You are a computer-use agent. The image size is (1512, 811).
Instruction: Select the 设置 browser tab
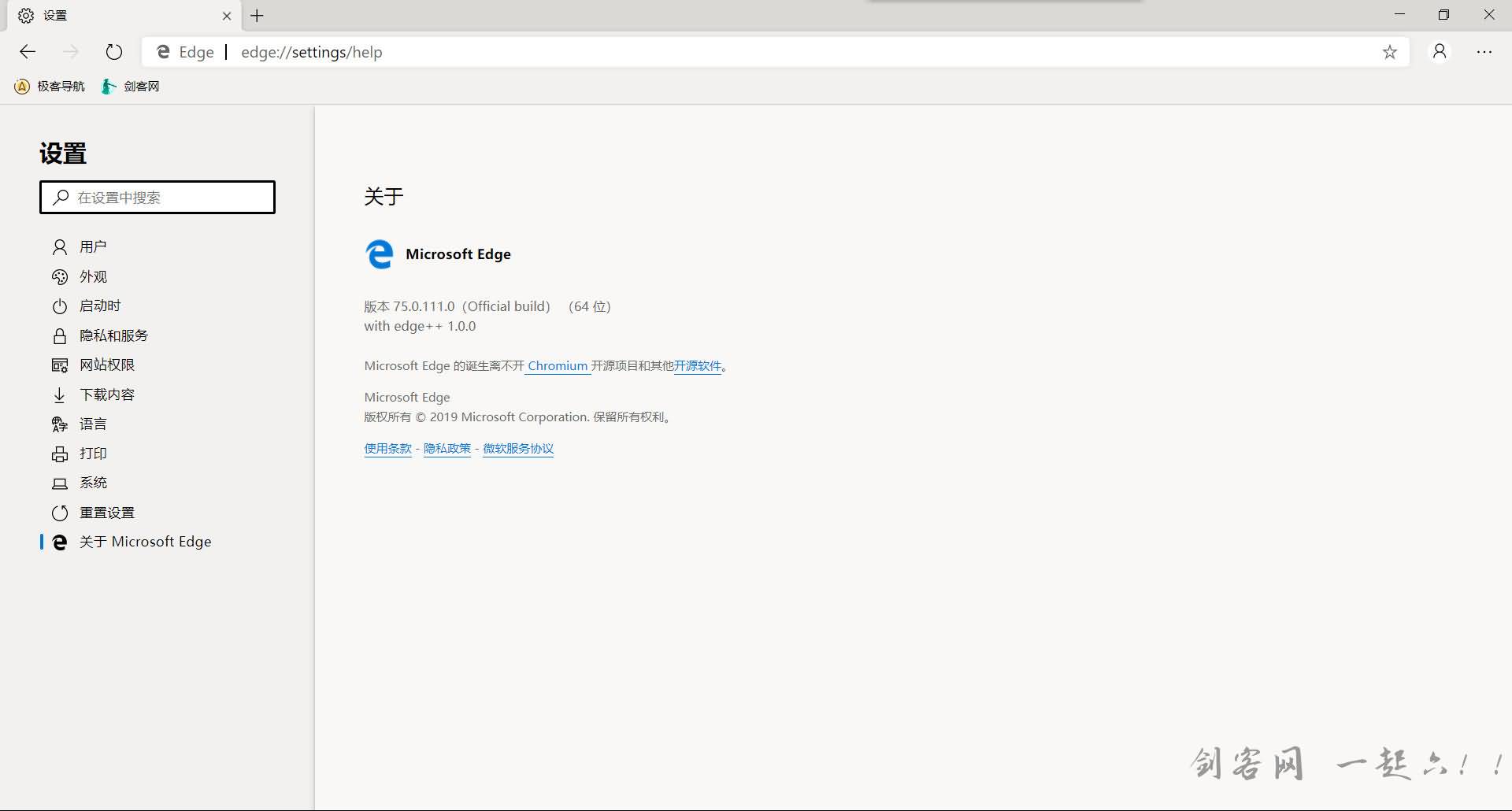pyautogui.click(x=124, y=16)
